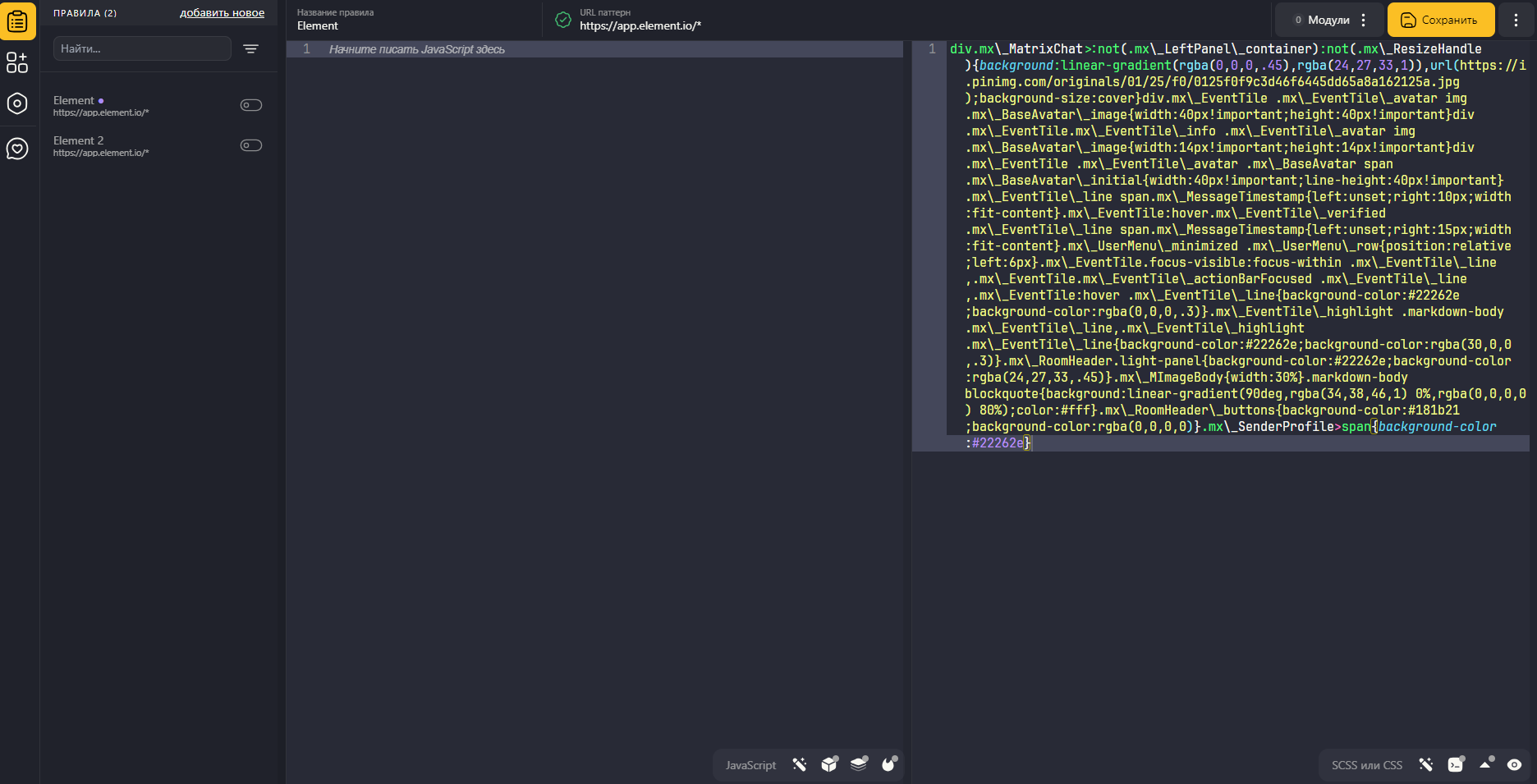The height and width of the screenshot is (784, 1537).
Task: Click the filter icon beside search field
Action: [251, 49]
